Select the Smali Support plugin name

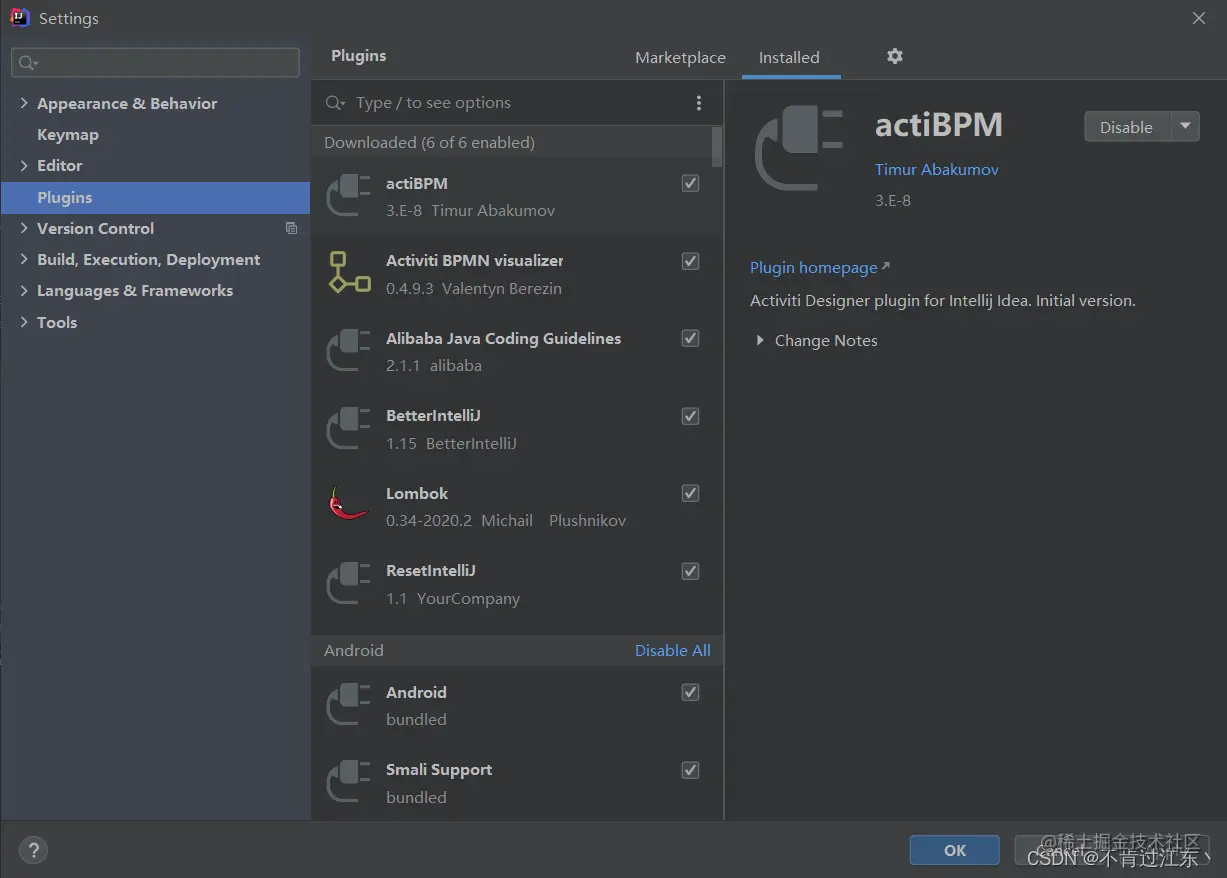(x=439, y=769)
